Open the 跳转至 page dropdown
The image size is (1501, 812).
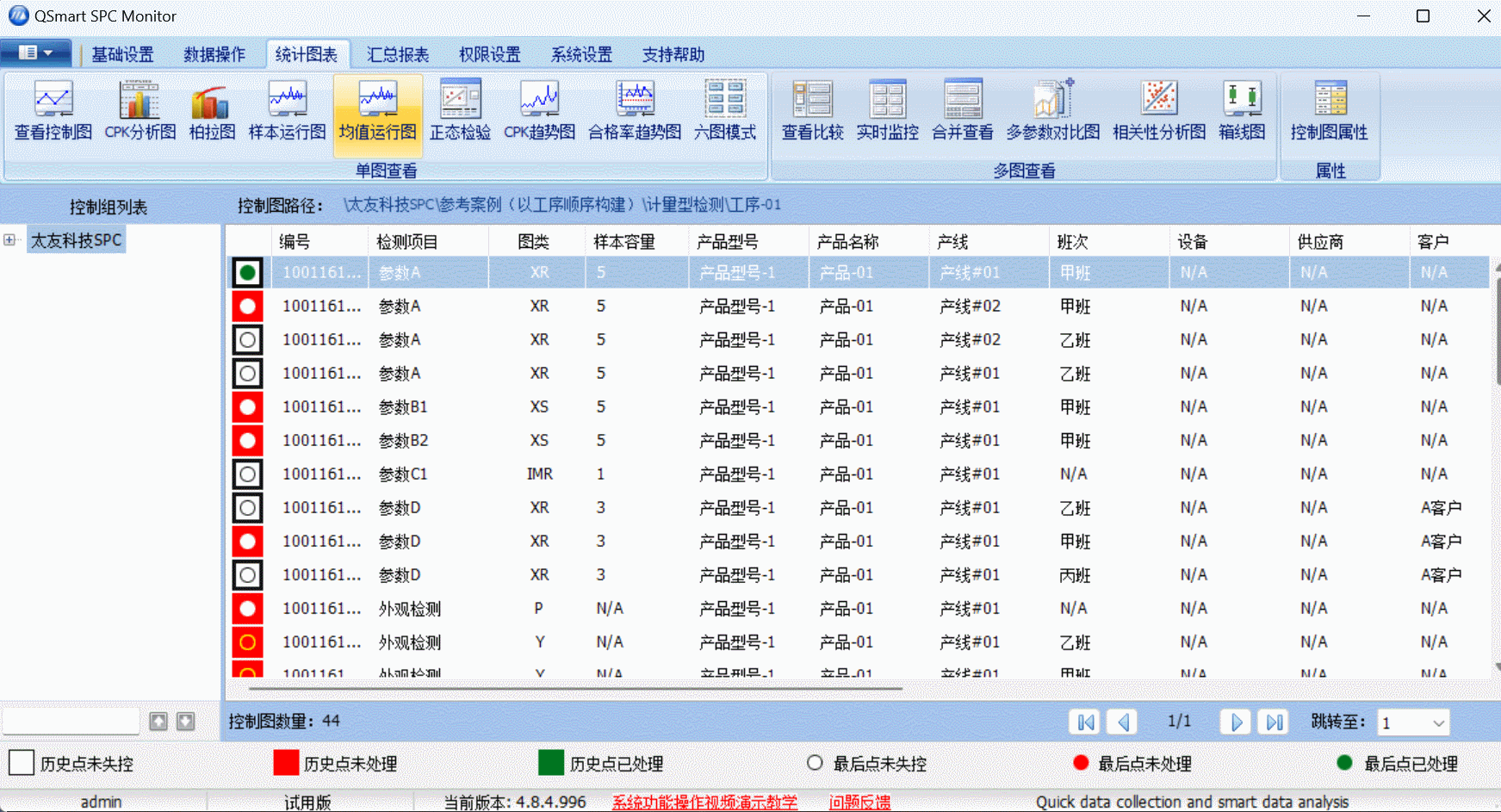click(x=1439, y=722)
